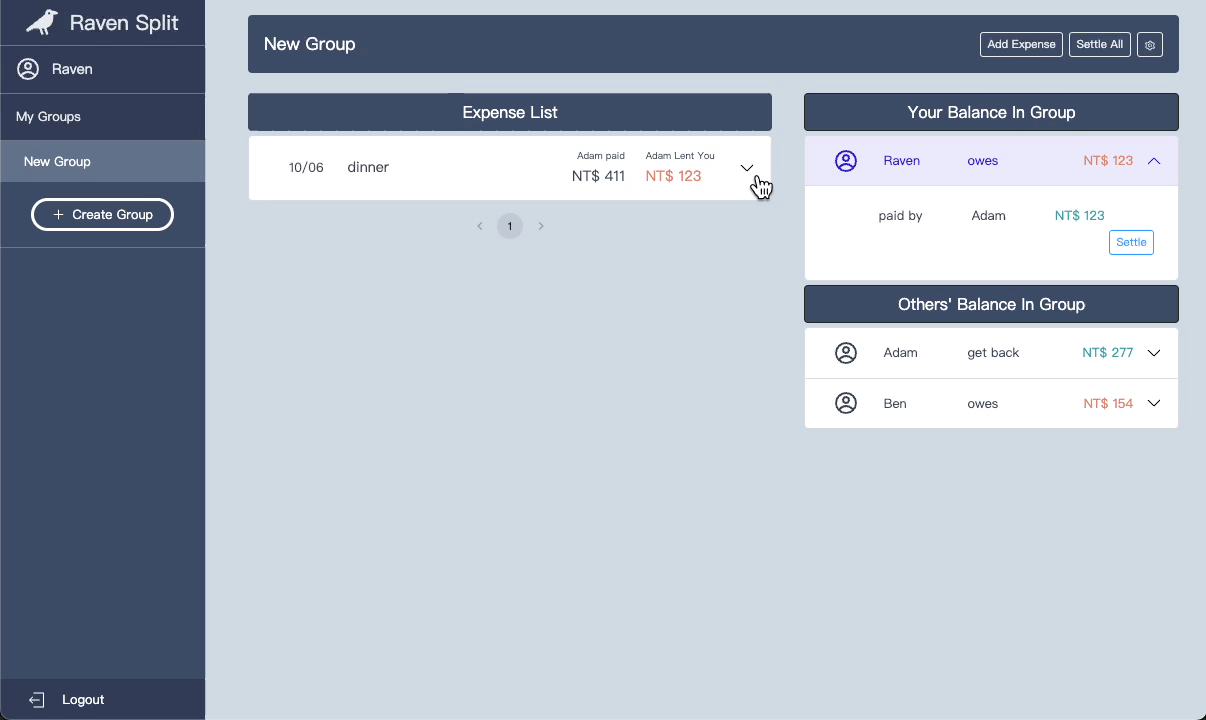Click the name Raven in balance row

[x=902, y=161]
